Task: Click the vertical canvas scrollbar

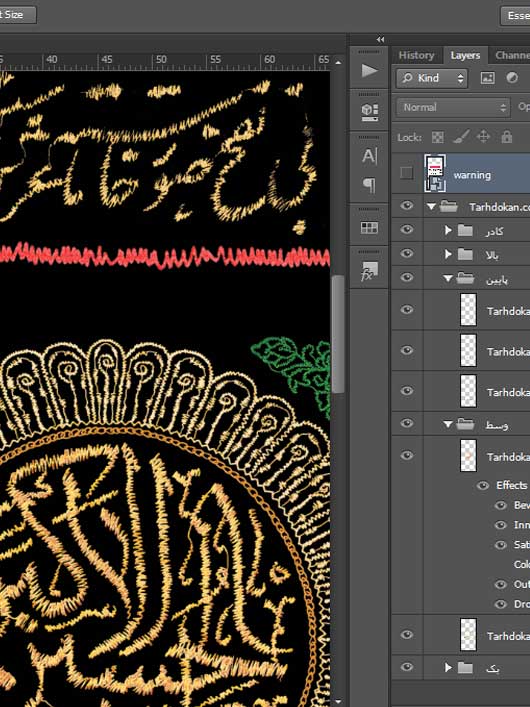Action: point(338,334)
